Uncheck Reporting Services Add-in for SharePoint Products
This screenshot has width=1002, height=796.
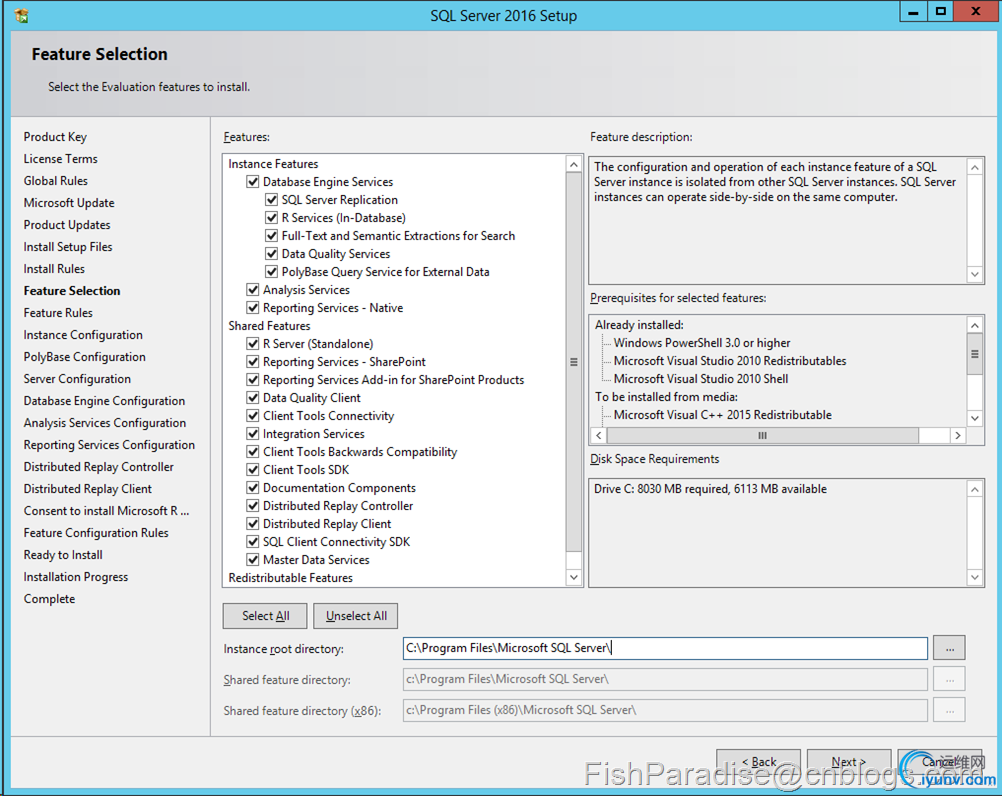point(253,379)
